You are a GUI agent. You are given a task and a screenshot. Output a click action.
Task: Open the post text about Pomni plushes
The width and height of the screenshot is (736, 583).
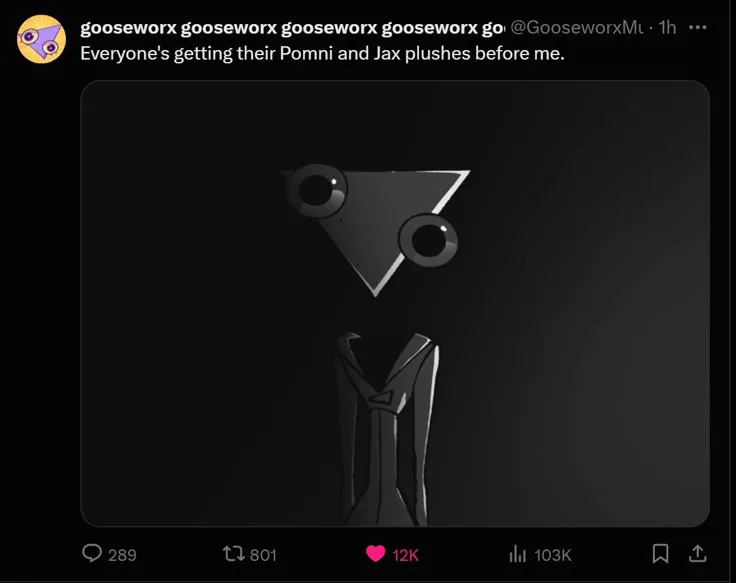click(x=322, y=54)
